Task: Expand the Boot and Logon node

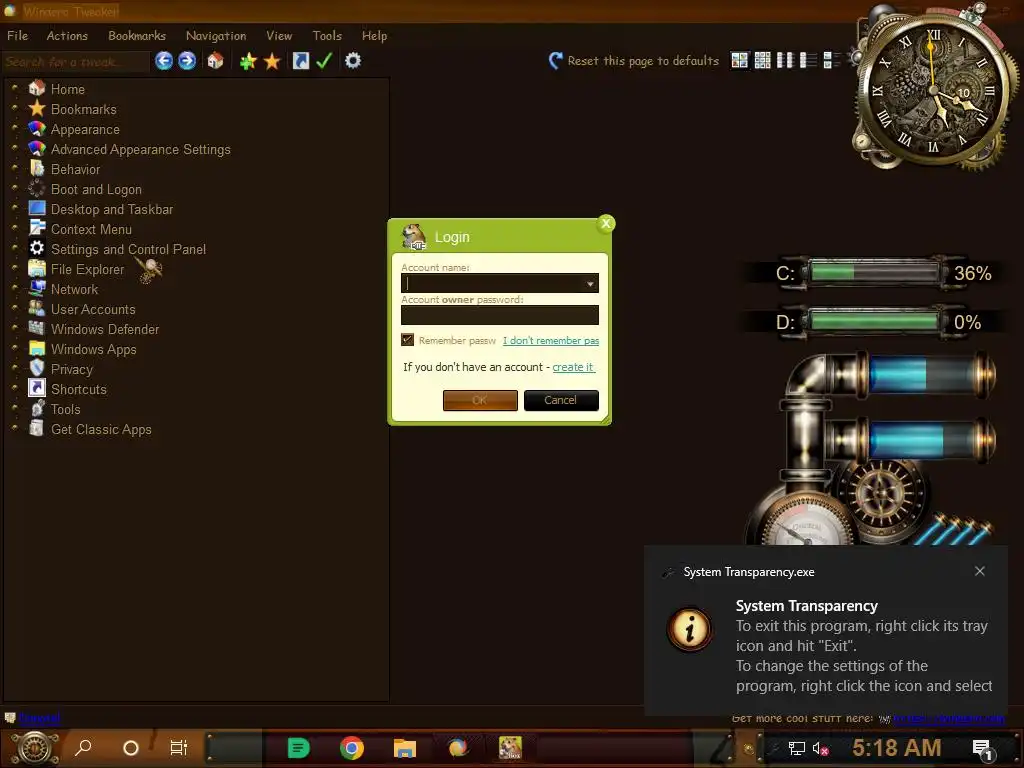Action: 15,187
